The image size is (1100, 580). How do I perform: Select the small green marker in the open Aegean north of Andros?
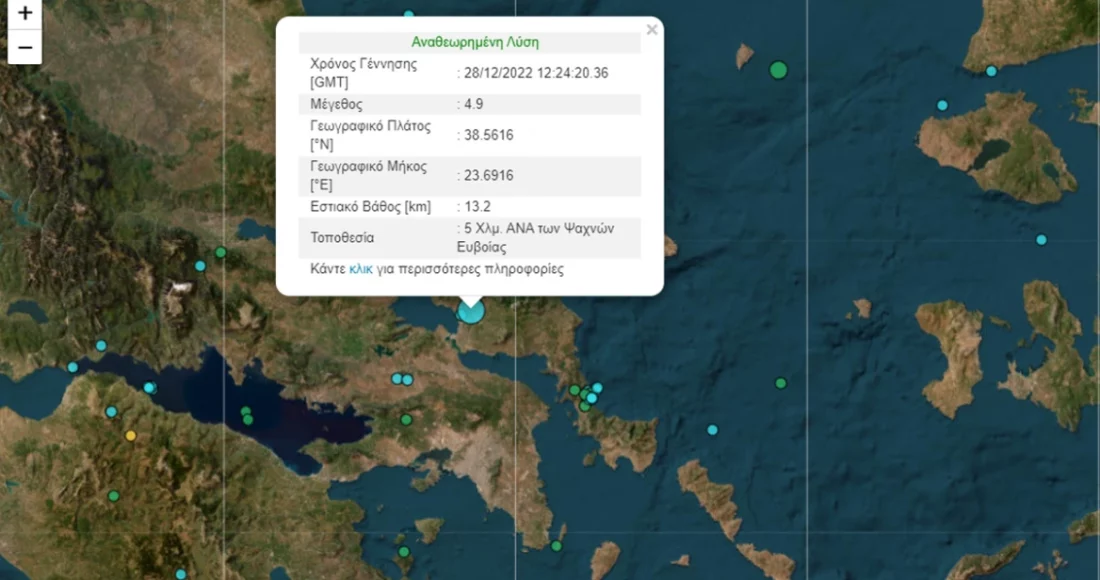(x=781, y=383)
